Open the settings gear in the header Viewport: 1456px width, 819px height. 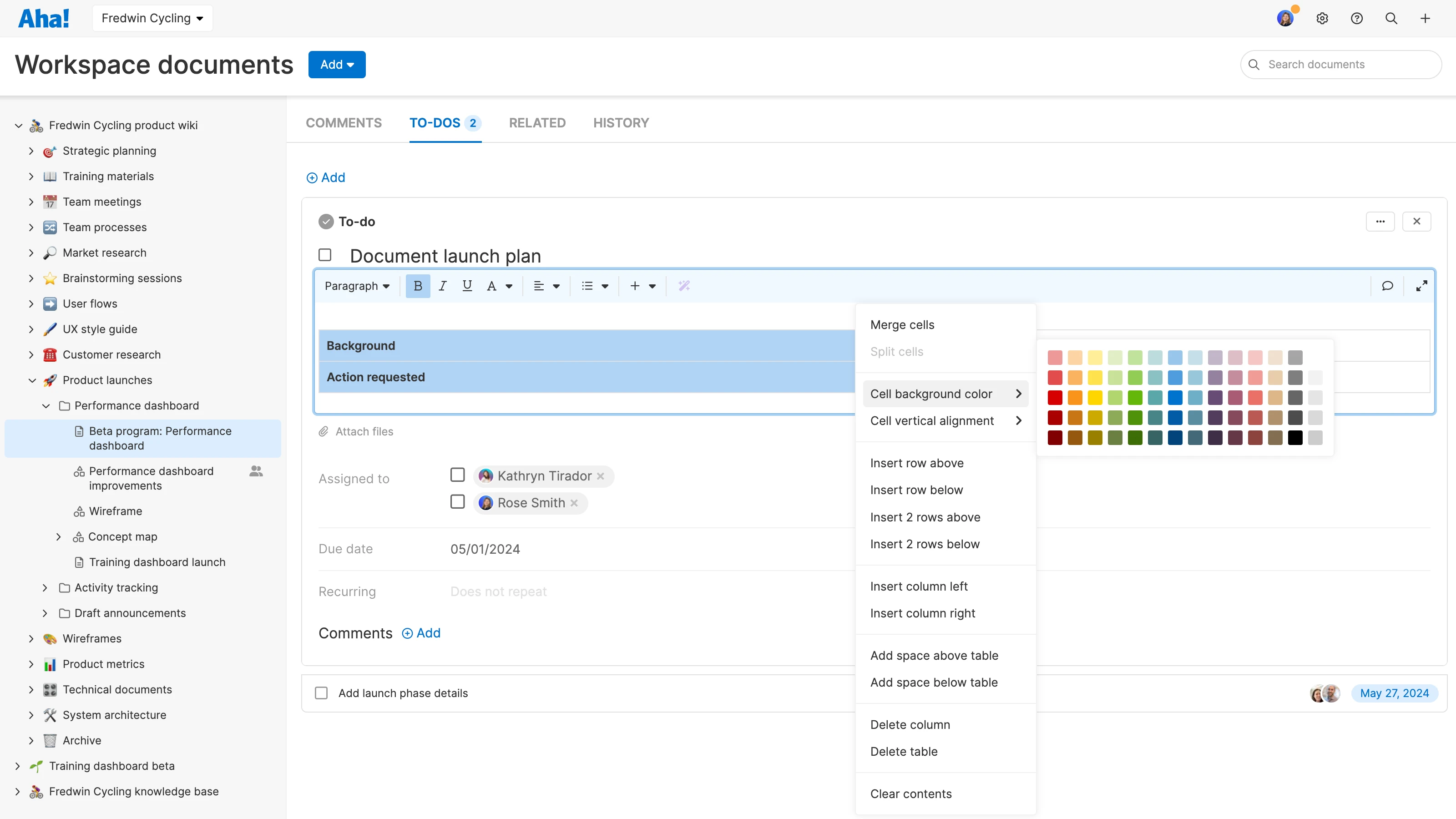tap(1321, 19)
